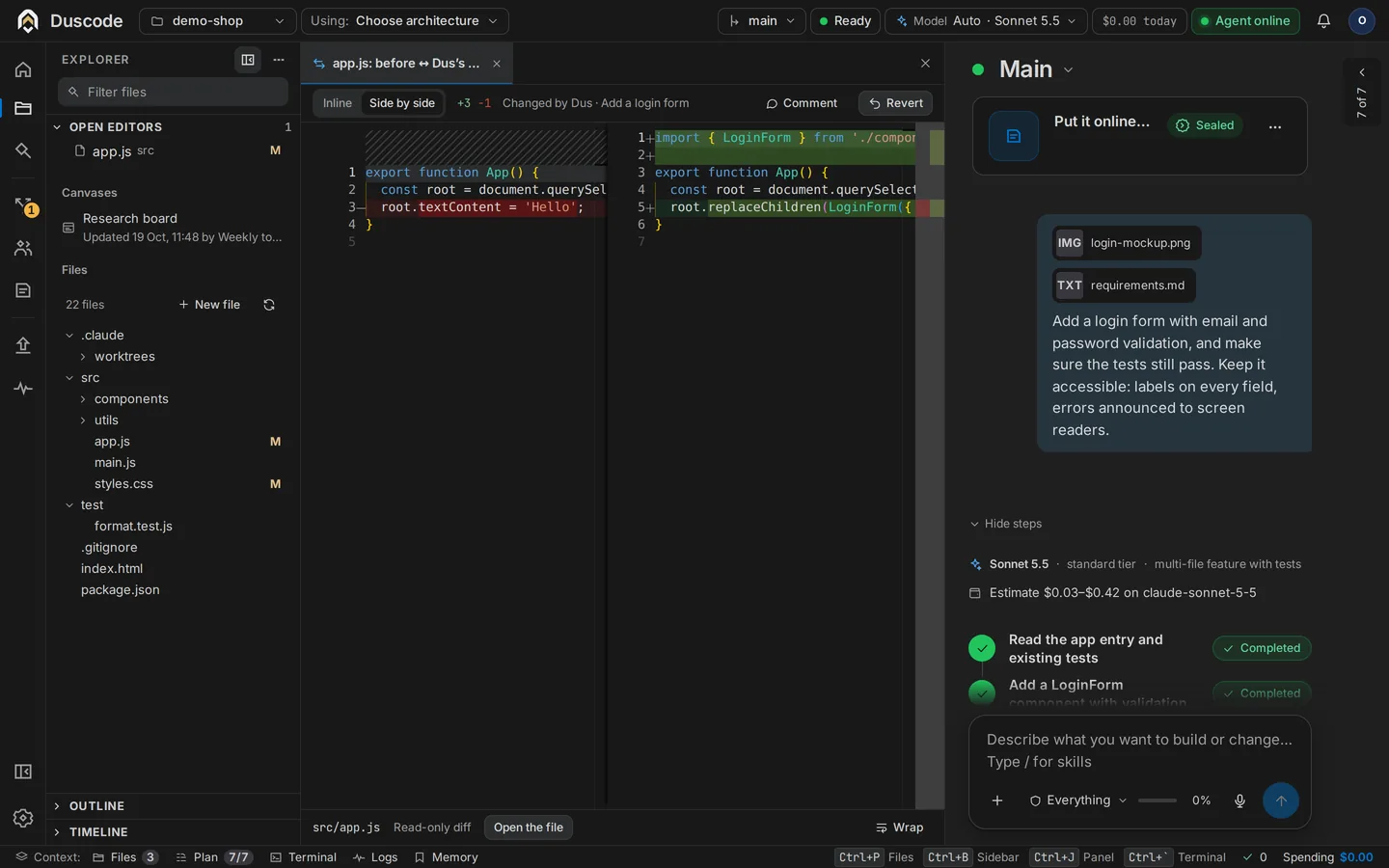This screenshot has height=868, width=1389.
Task: Select Side by side diff view
Action: point(402,103)
